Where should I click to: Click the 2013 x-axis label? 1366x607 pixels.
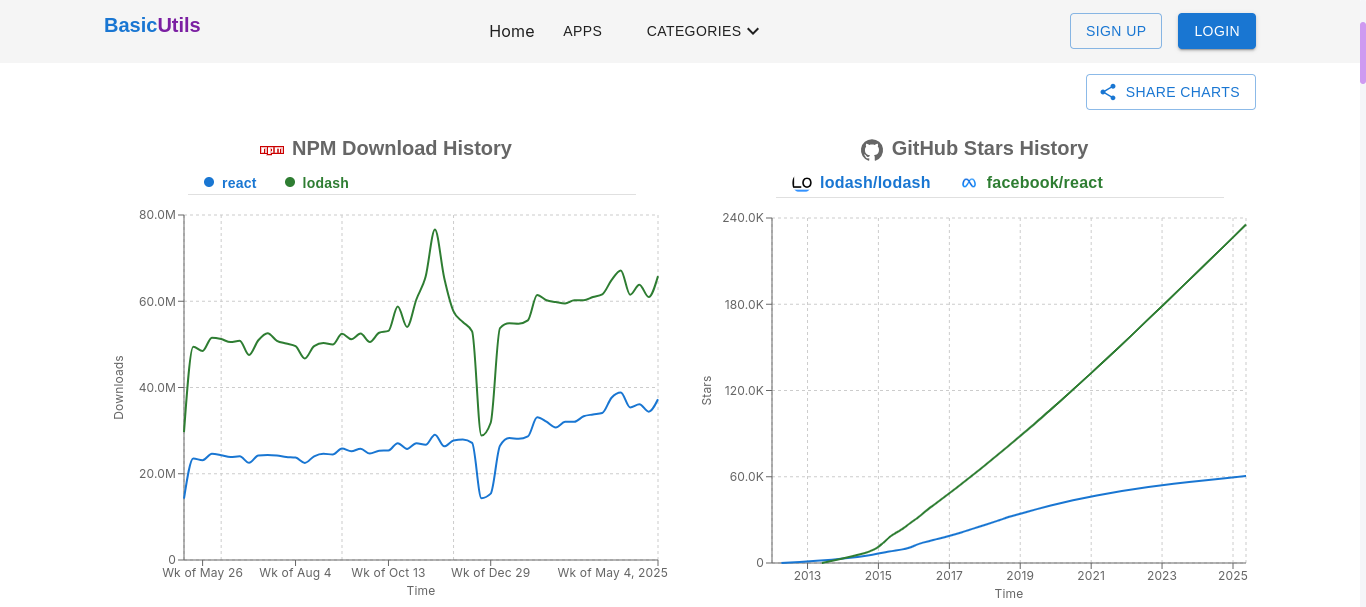point(807,576)
